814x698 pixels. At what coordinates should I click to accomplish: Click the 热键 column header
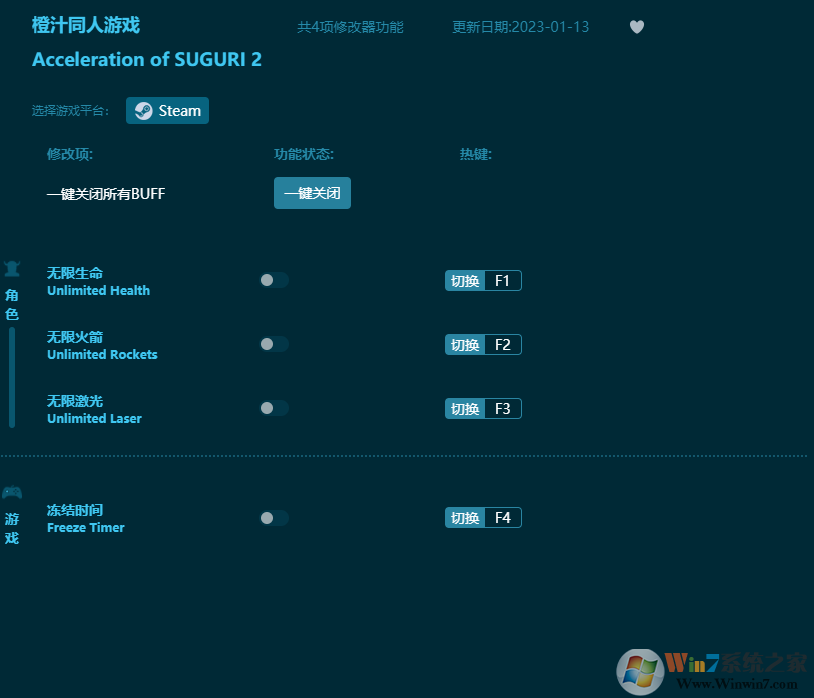(476, 154)
